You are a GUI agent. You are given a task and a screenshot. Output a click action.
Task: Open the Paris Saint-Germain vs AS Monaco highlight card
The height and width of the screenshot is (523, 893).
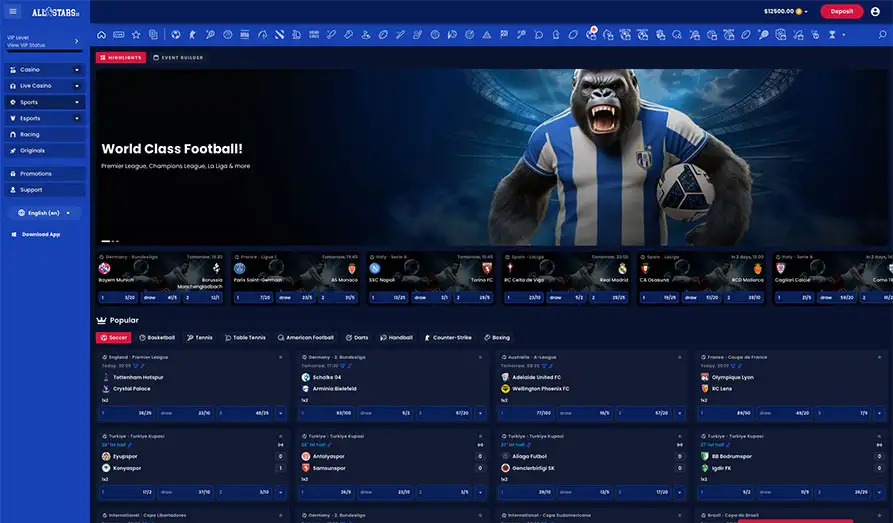tap(296, 279)
